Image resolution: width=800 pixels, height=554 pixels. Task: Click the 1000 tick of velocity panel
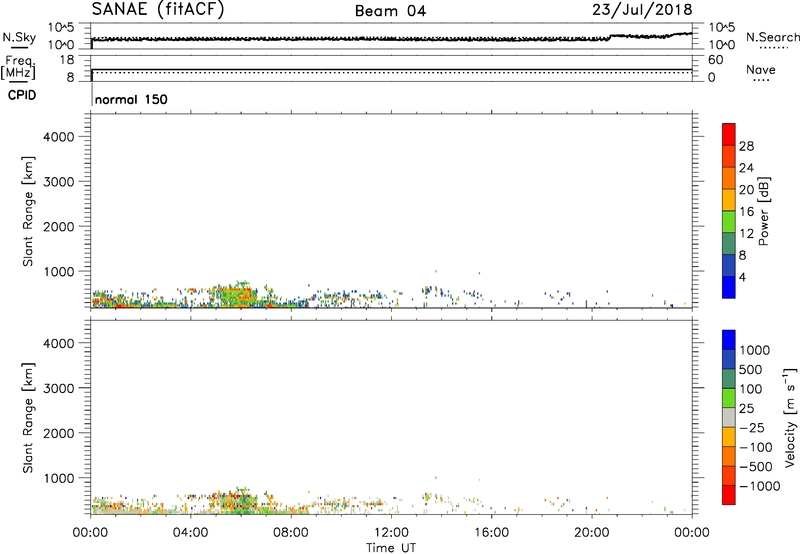coord(59,478)
